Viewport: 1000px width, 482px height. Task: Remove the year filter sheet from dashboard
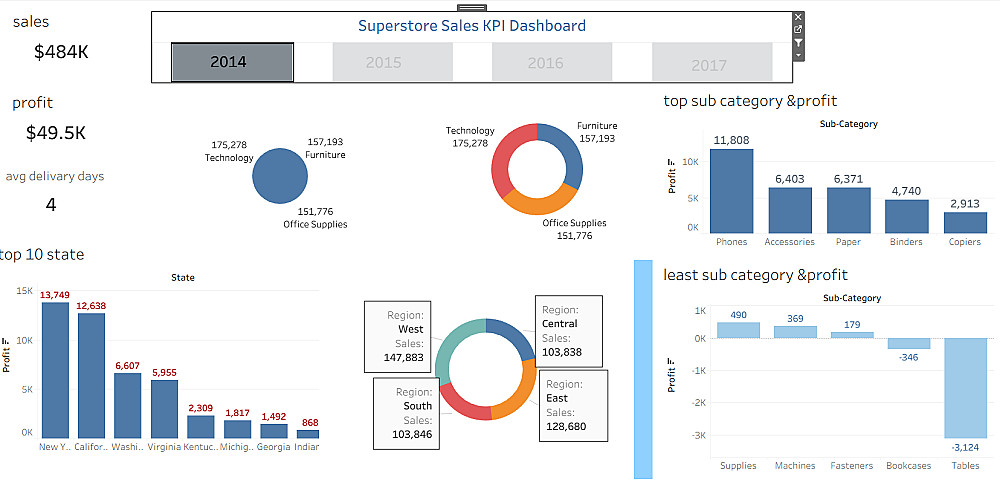coord(798,17)
